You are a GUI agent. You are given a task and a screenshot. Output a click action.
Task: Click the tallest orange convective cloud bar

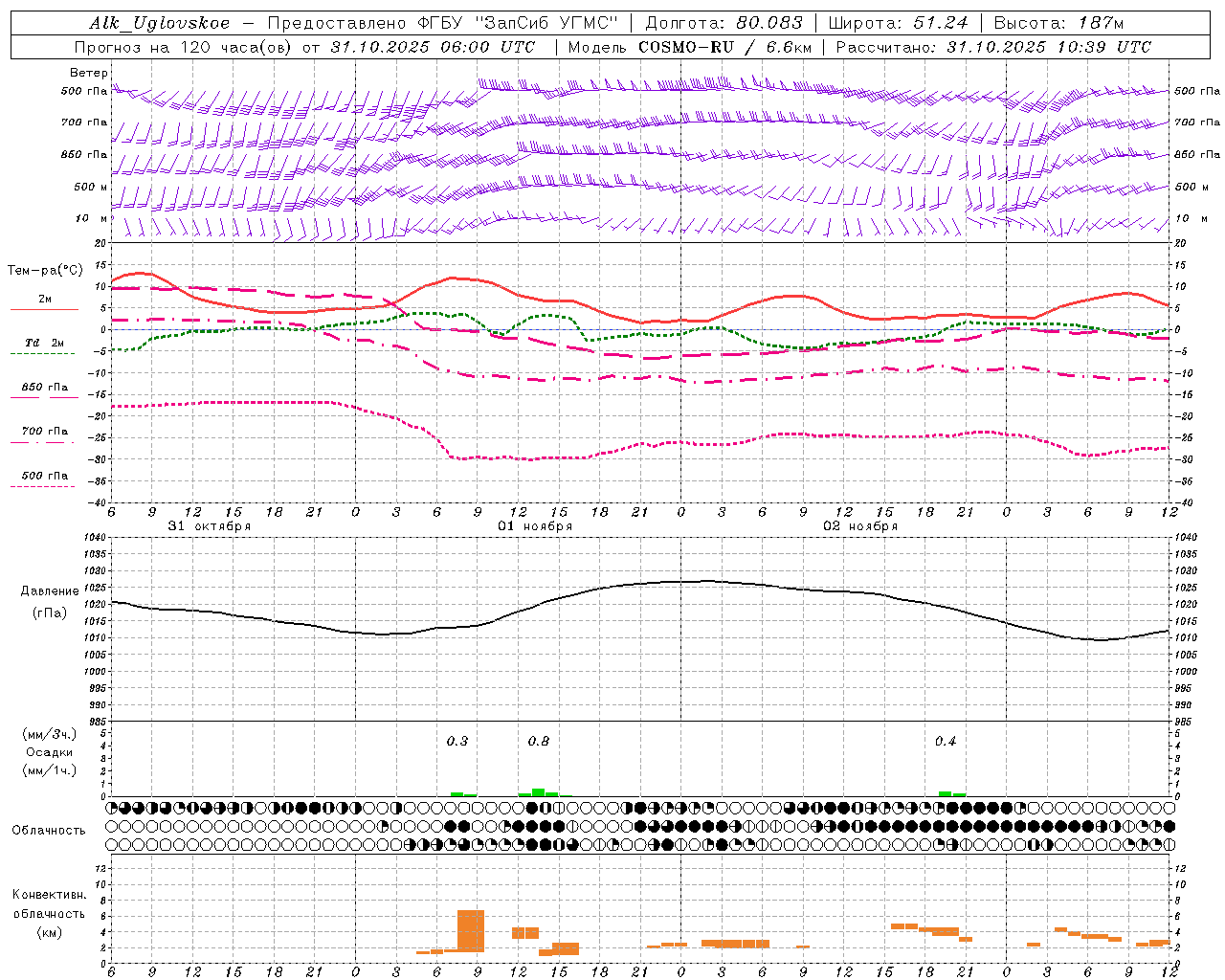(471, 931)
